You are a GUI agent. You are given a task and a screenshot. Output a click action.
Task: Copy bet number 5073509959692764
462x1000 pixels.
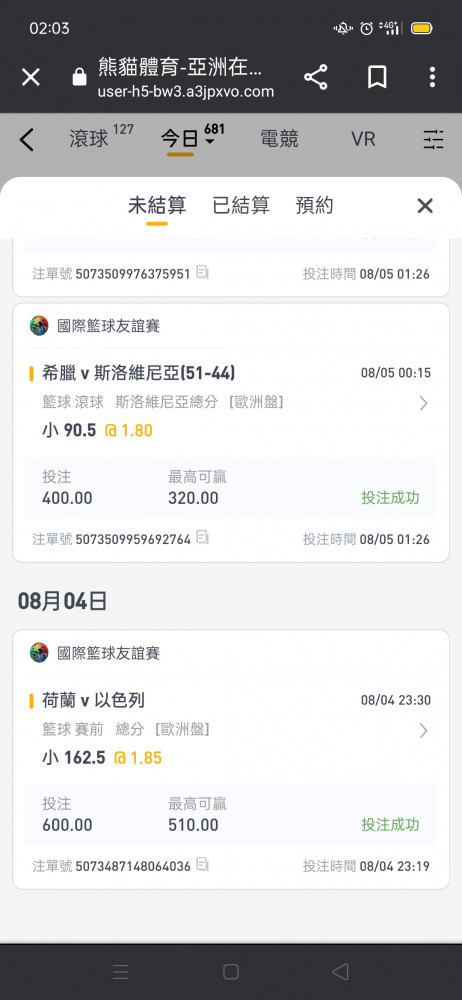pyautogui.click(x=202, y=538)
